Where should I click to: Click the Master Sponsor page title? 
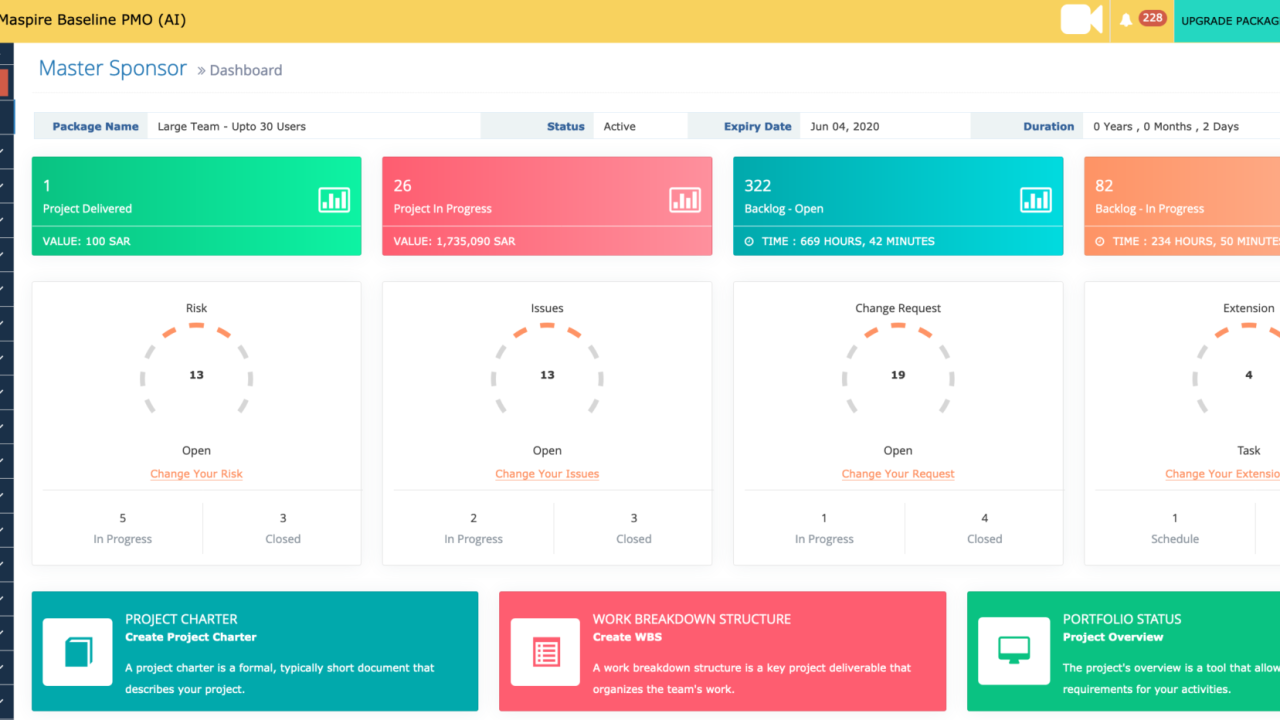point(113,68)
